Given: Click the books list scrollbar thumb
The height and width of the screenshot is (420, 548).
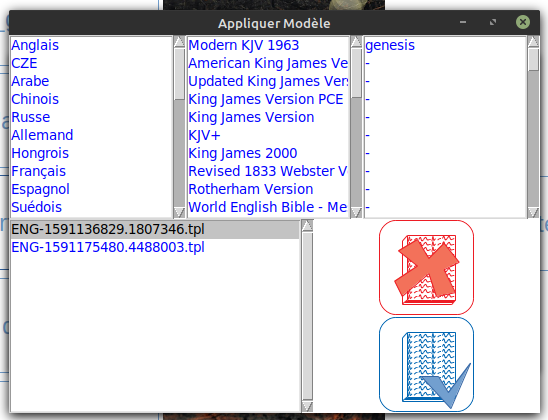Looking at the screenshot, I should tap(533, 60).
